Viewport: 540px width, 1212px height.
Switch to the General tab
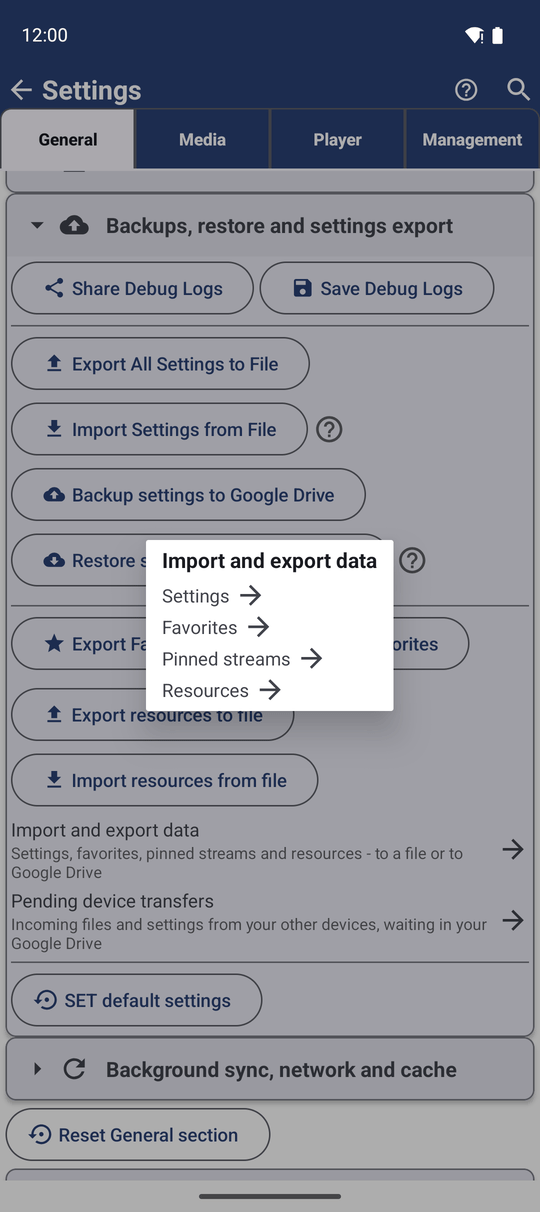tap(68, 140)
